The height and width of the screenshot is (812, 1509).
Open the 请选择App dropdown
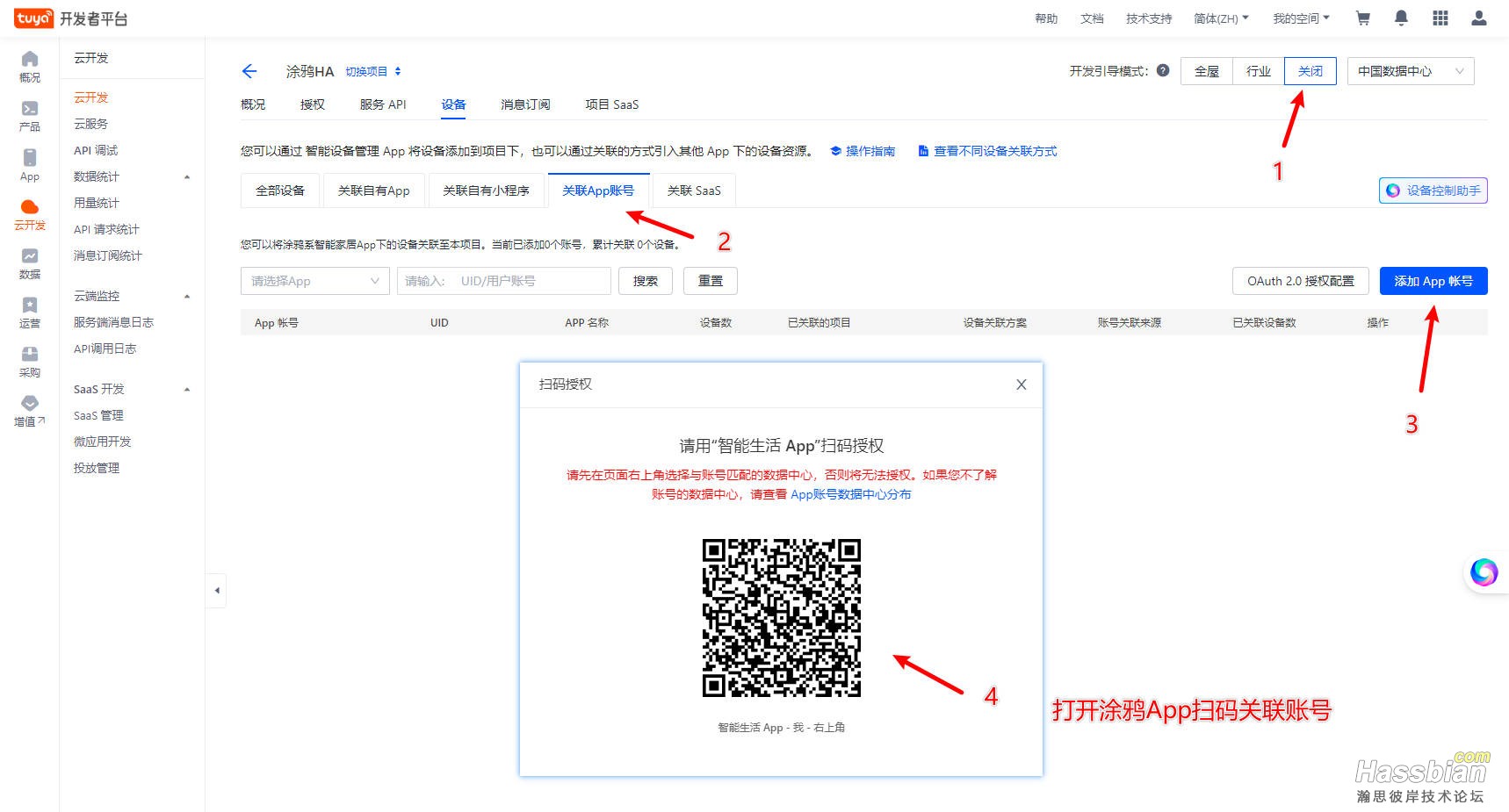pos(314,281)
